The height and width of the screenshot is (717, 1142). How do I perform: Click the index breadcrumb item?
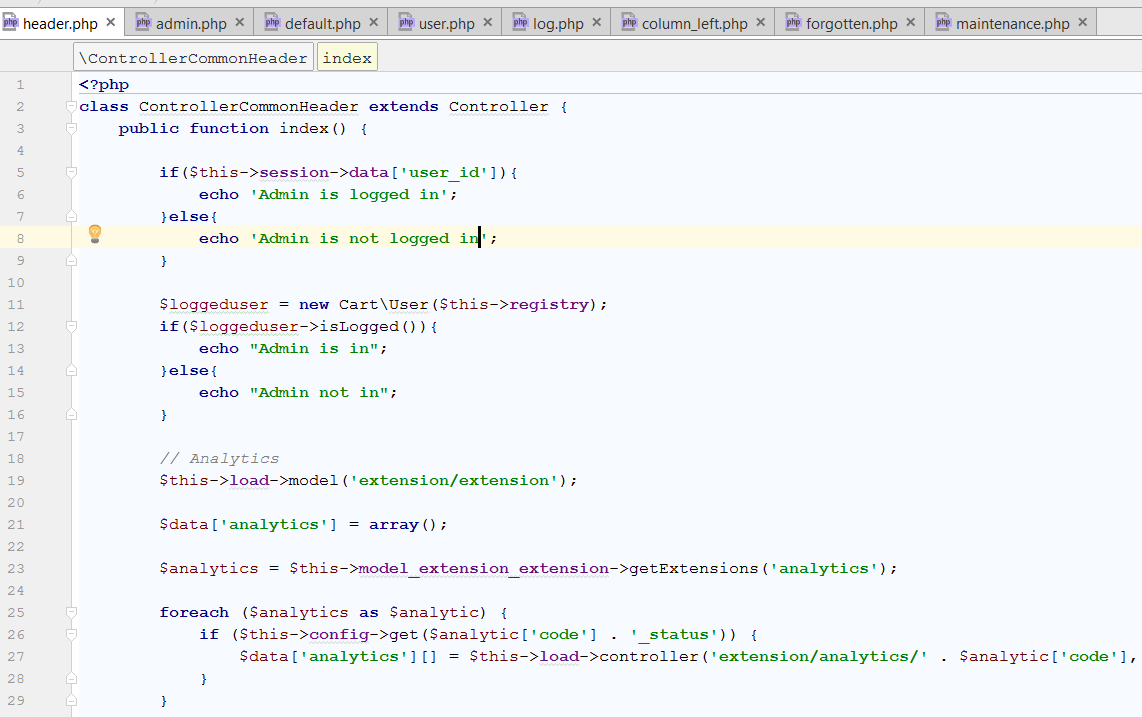pyautogui.click(x=347, y=58)
